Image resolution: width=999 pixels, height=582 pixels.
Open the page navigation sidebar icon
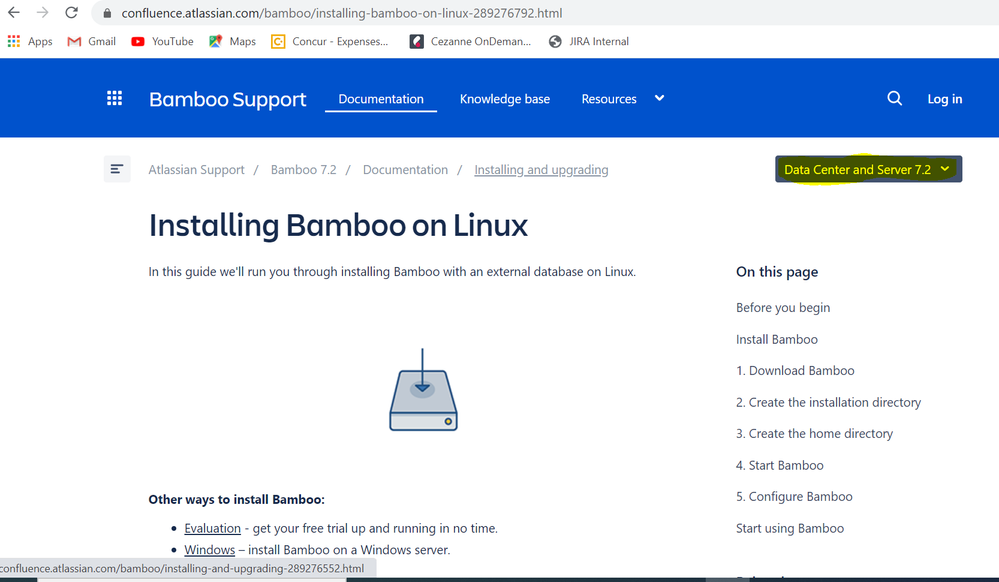117,168
